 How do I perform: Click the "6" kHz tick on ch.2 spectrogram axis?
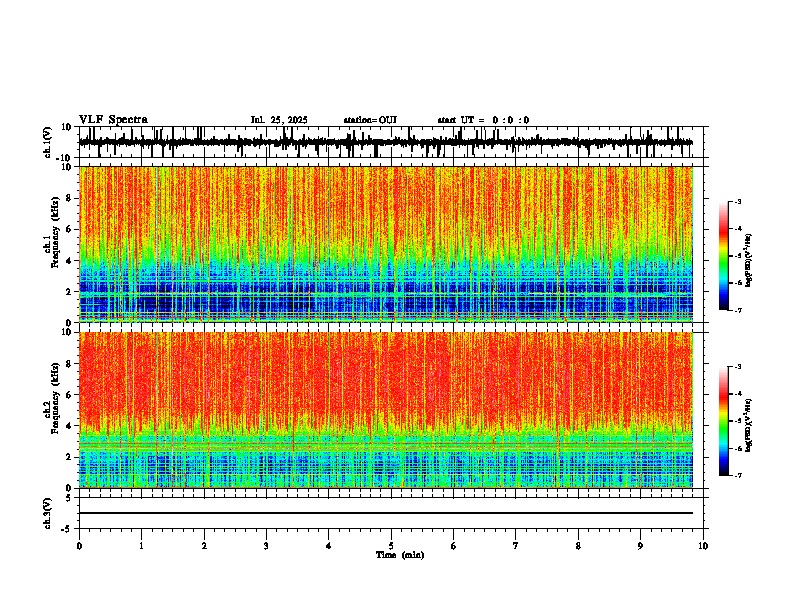69,395
